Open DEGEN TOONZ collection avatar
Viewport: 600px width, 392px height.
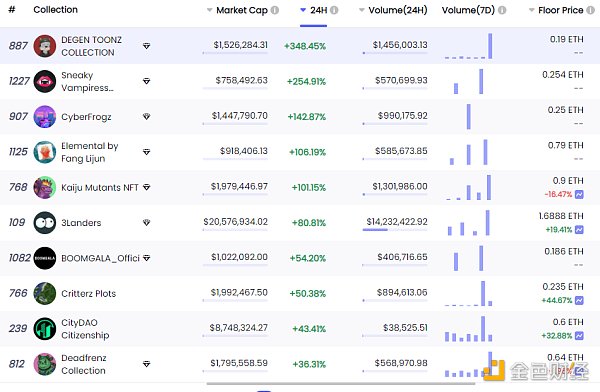click(45, 46)
